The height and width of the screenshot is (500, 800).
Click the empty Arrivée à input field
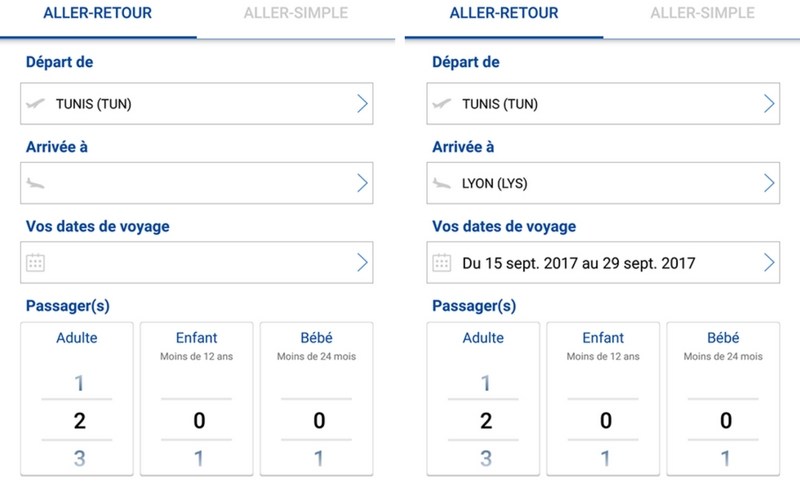(x=190, y=182)
